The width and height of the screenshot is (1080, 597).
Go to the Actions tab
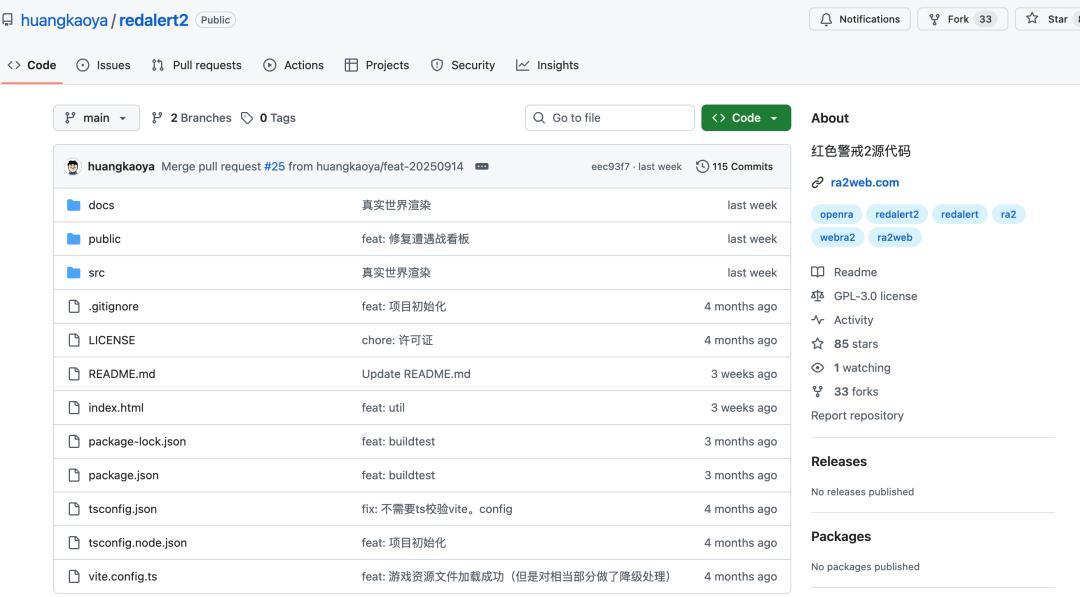pos(293,65)
